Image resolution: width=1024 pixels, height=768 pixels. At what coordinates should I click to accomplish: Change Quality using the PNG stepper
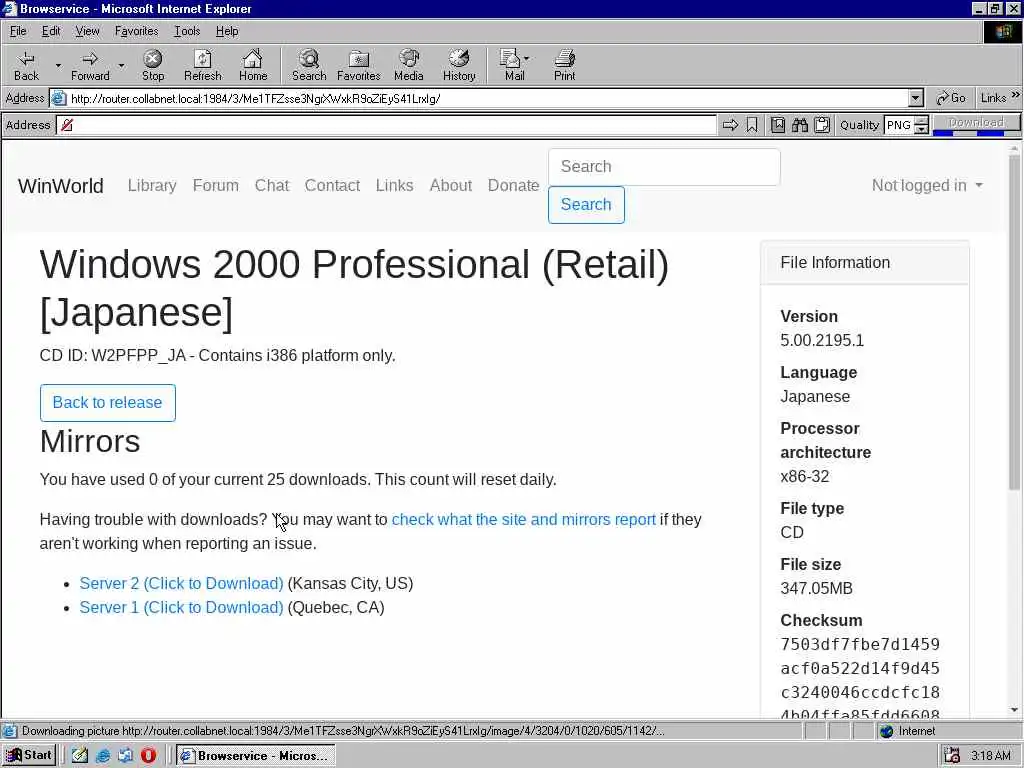click(921, 125)
